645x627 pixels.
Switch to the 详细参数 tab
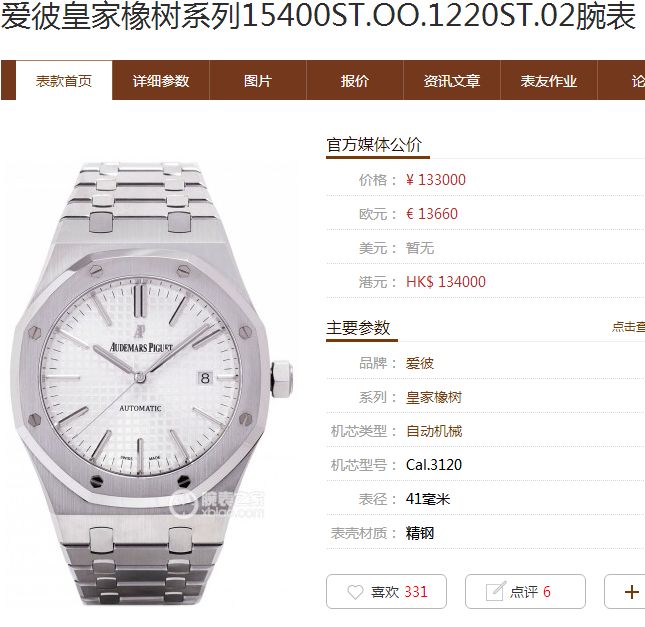coord(161,81)
